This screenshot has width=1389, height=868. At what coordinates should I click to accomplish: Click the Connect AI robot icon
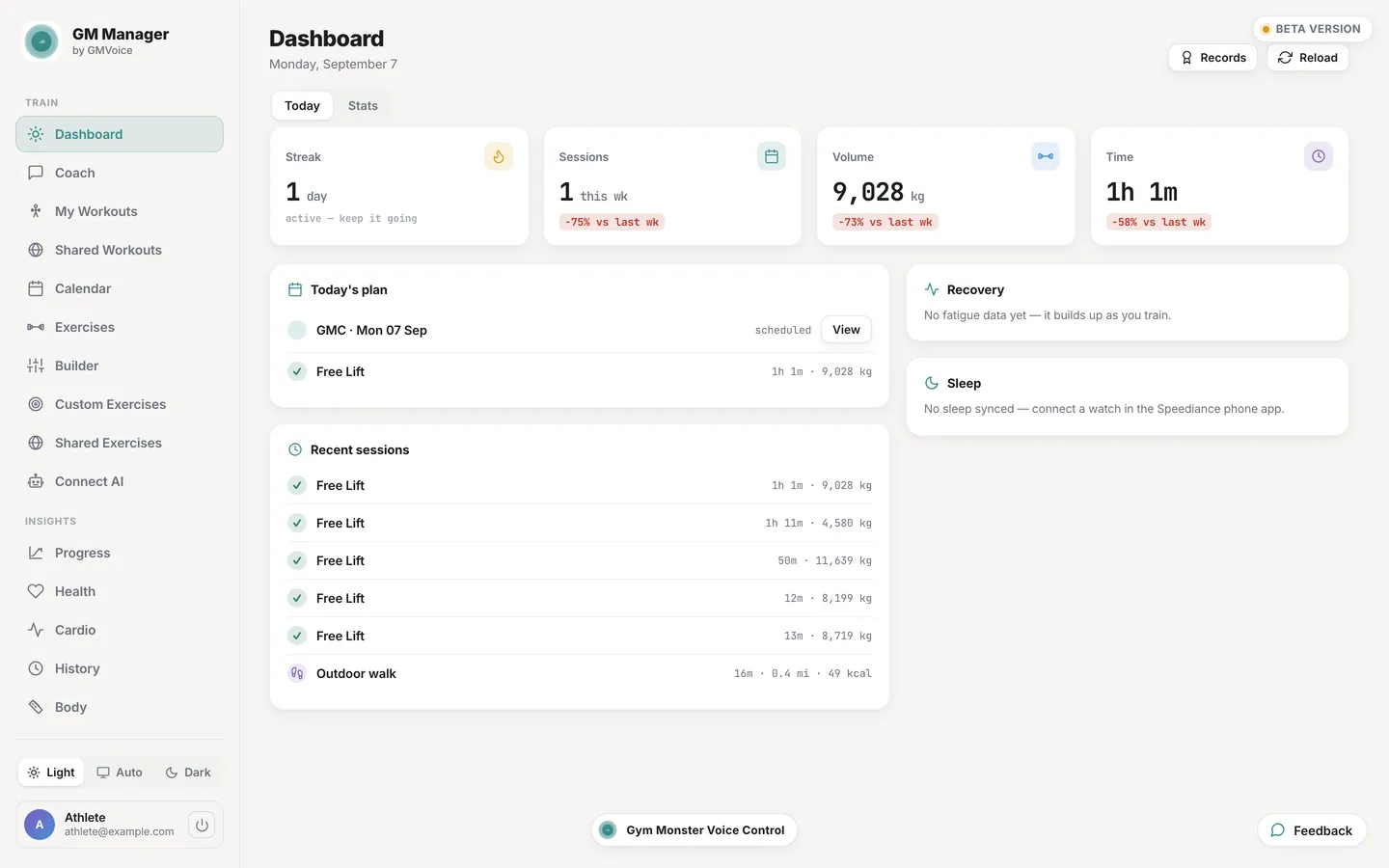36,481
